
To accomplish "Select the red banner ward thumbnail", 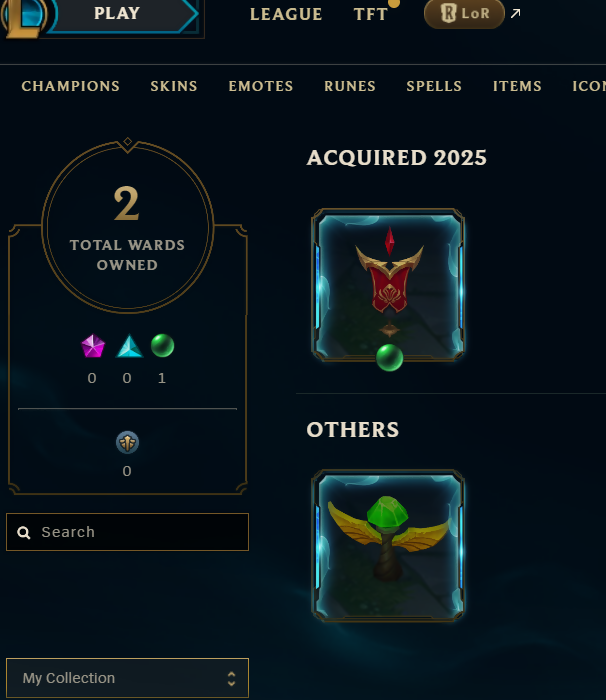I will pyautogui.click(x=388, y=285).
